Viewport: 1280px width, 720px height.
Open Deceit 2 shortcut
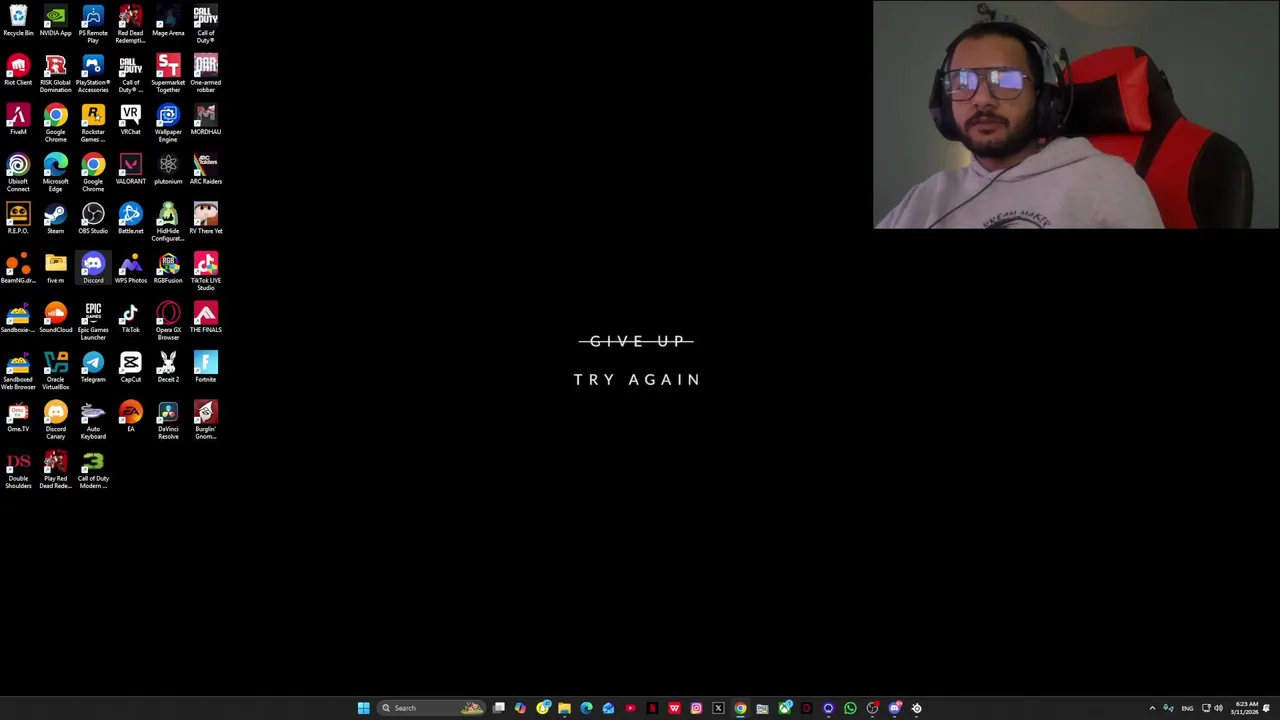(x=168, y=368)
